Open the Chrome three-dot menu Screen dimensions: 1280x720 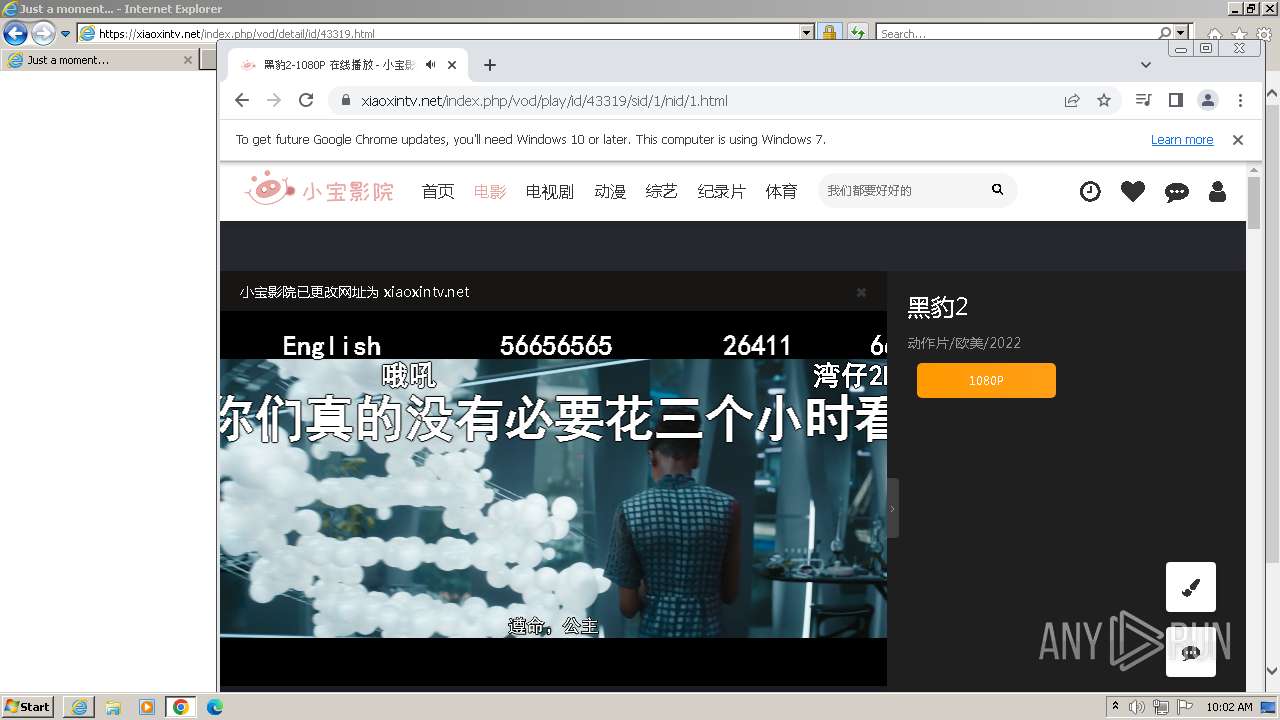(x=1240, y=100)
